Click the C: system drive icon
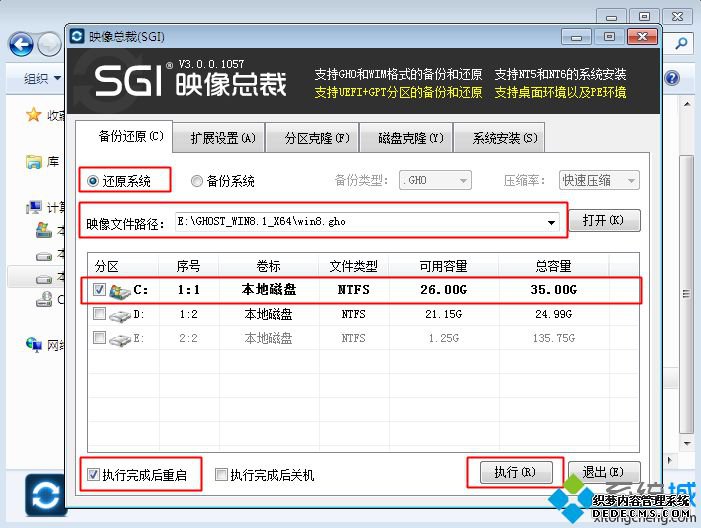Image resolution: width=701 pixels, height=528 pixels. 119,291
